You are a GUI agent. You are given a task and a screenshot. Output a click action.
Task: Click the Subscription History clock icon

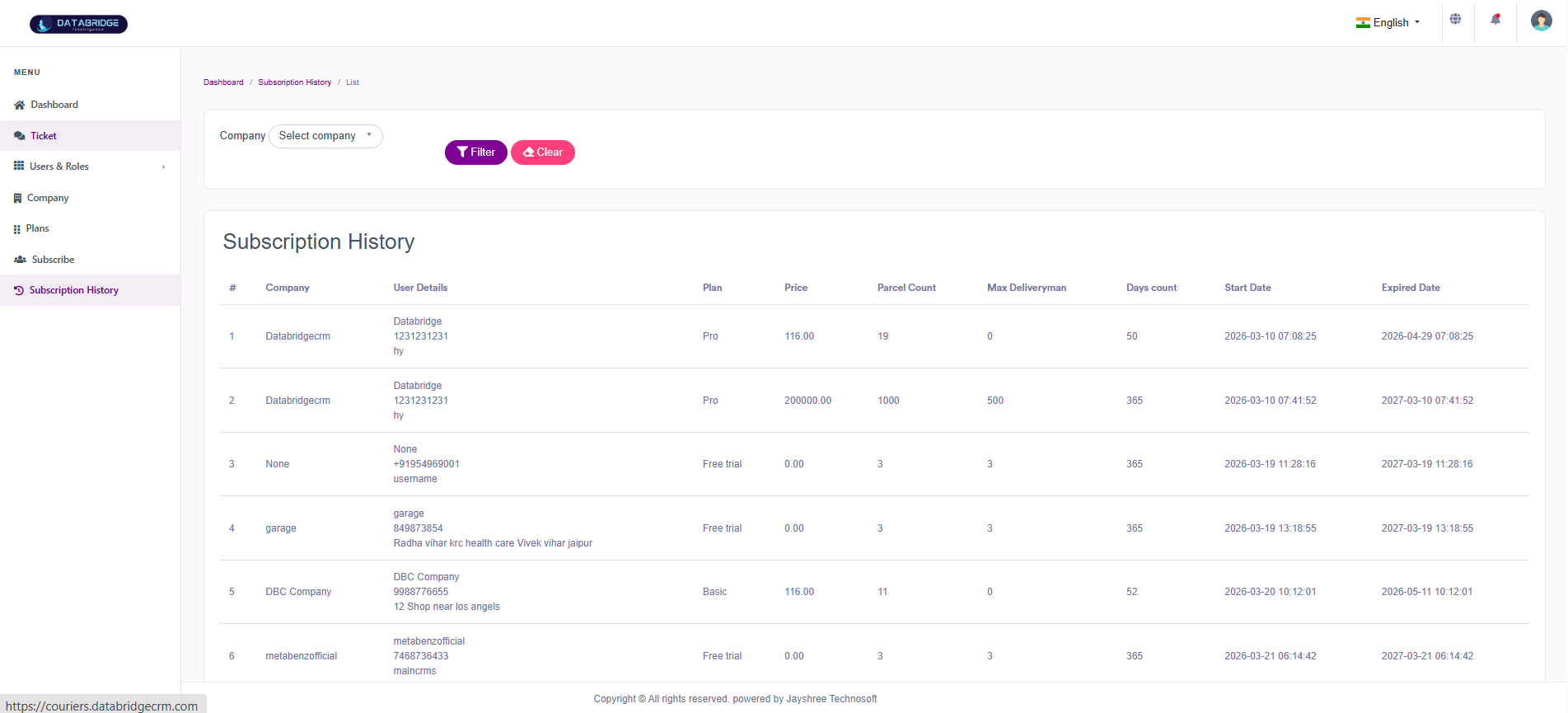(x=19, y=290)
